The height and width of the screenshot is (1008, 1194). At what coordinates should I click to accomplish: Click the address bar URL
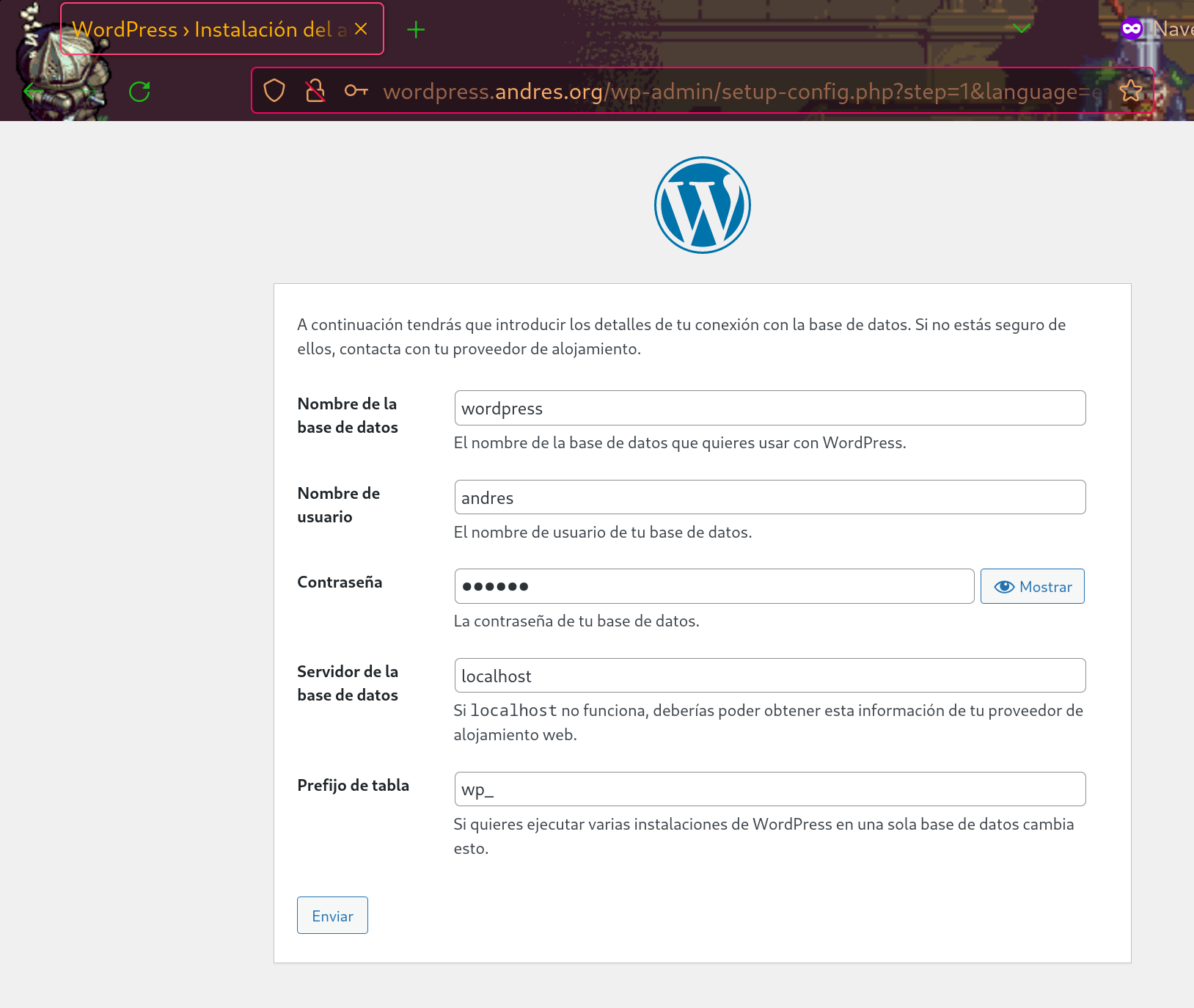pyautogui.click(x=741, y=91)
